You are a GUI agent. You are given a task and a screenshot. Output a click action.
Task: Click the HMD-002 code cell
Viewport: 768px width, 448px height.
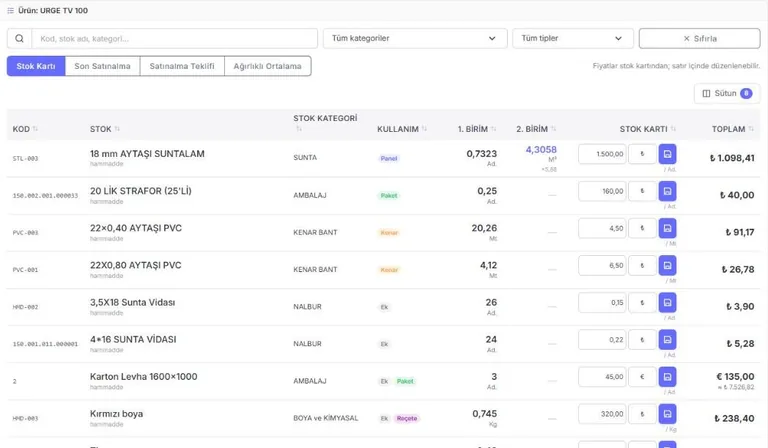click(x=25, y=307)
